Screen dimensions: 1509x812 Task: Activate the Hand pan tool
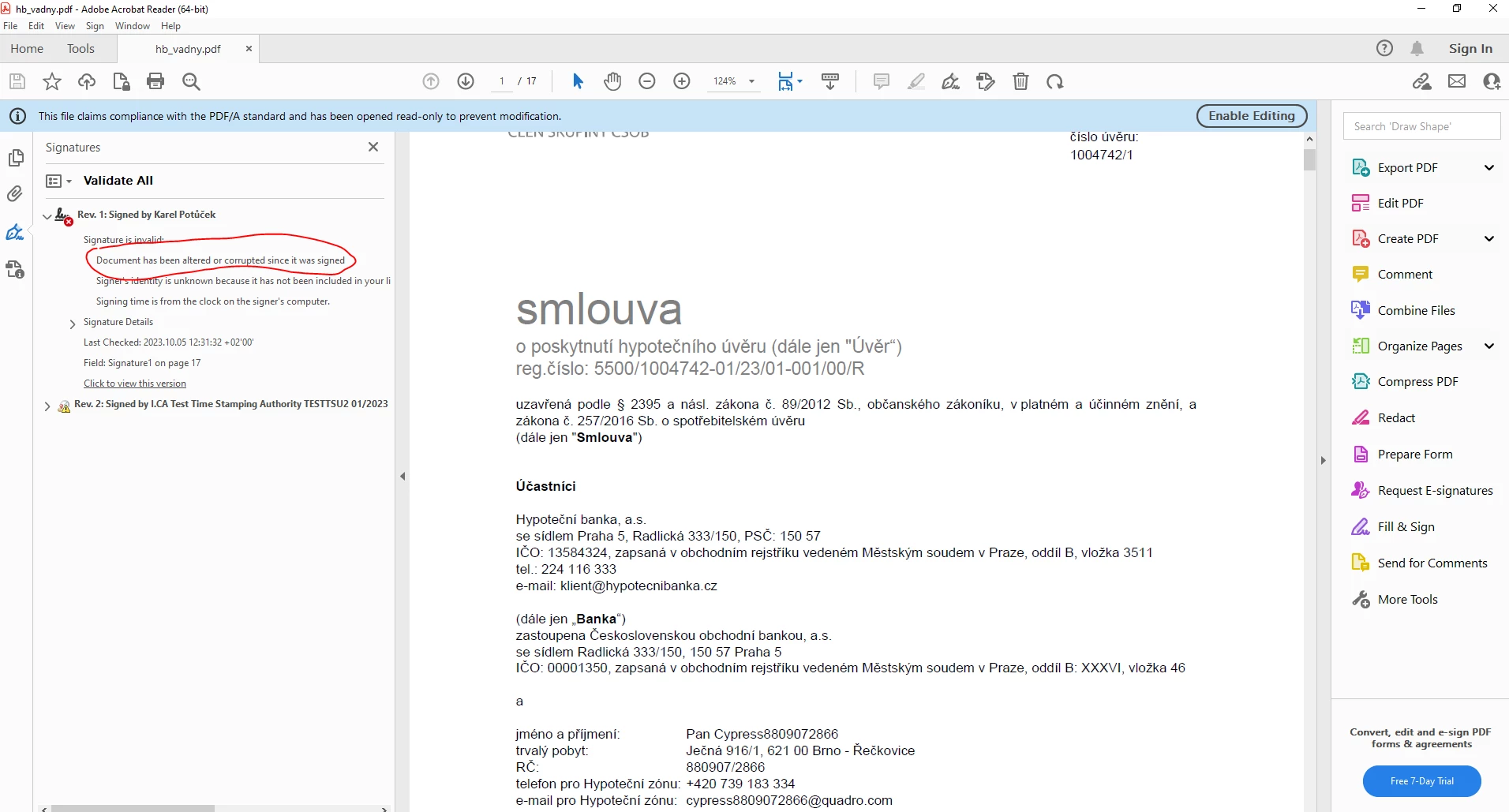tap(612, 81)
